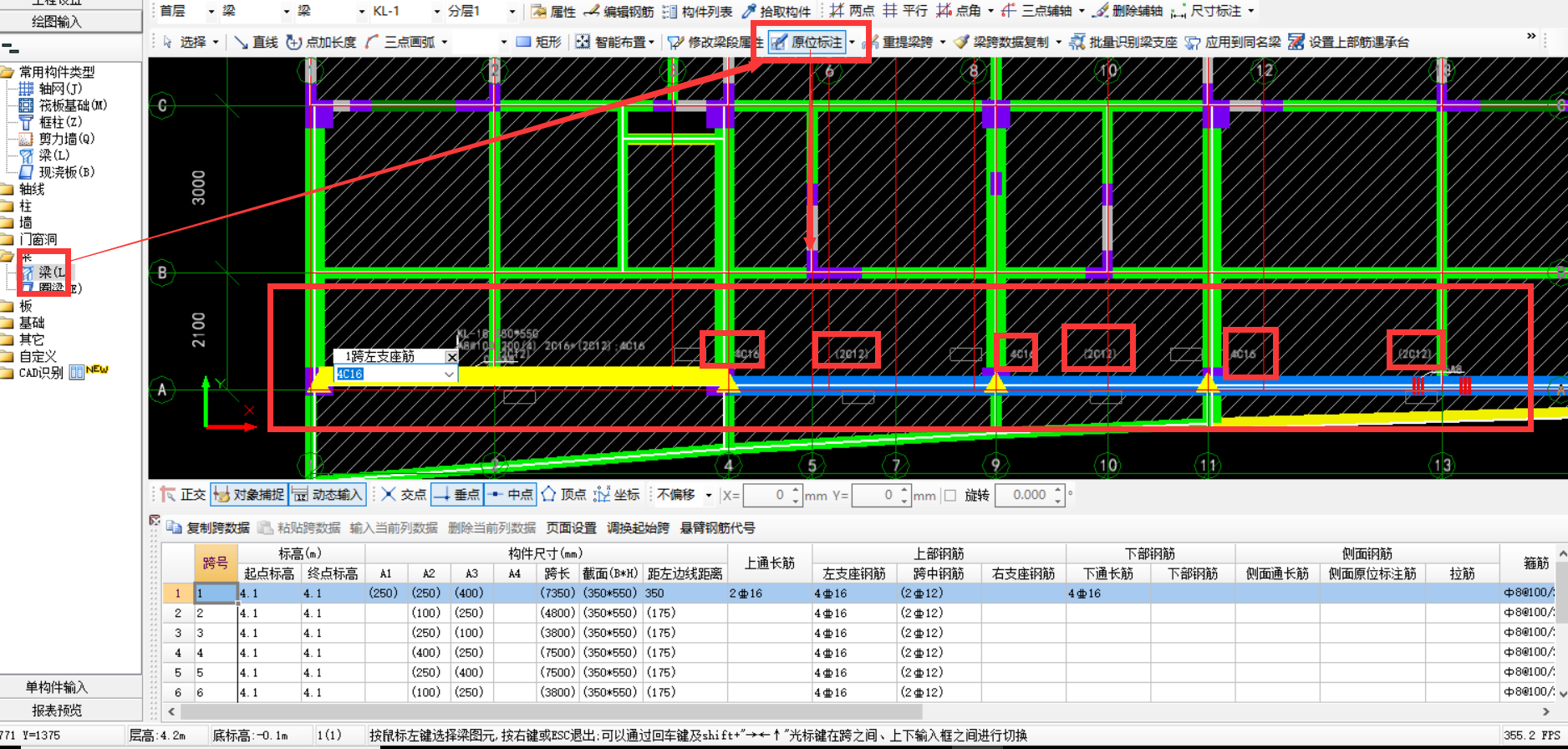Viewport: 1568px width, 749px height.
Task: Check the 旋转 rotate checkbox
Action: [950, 496]
